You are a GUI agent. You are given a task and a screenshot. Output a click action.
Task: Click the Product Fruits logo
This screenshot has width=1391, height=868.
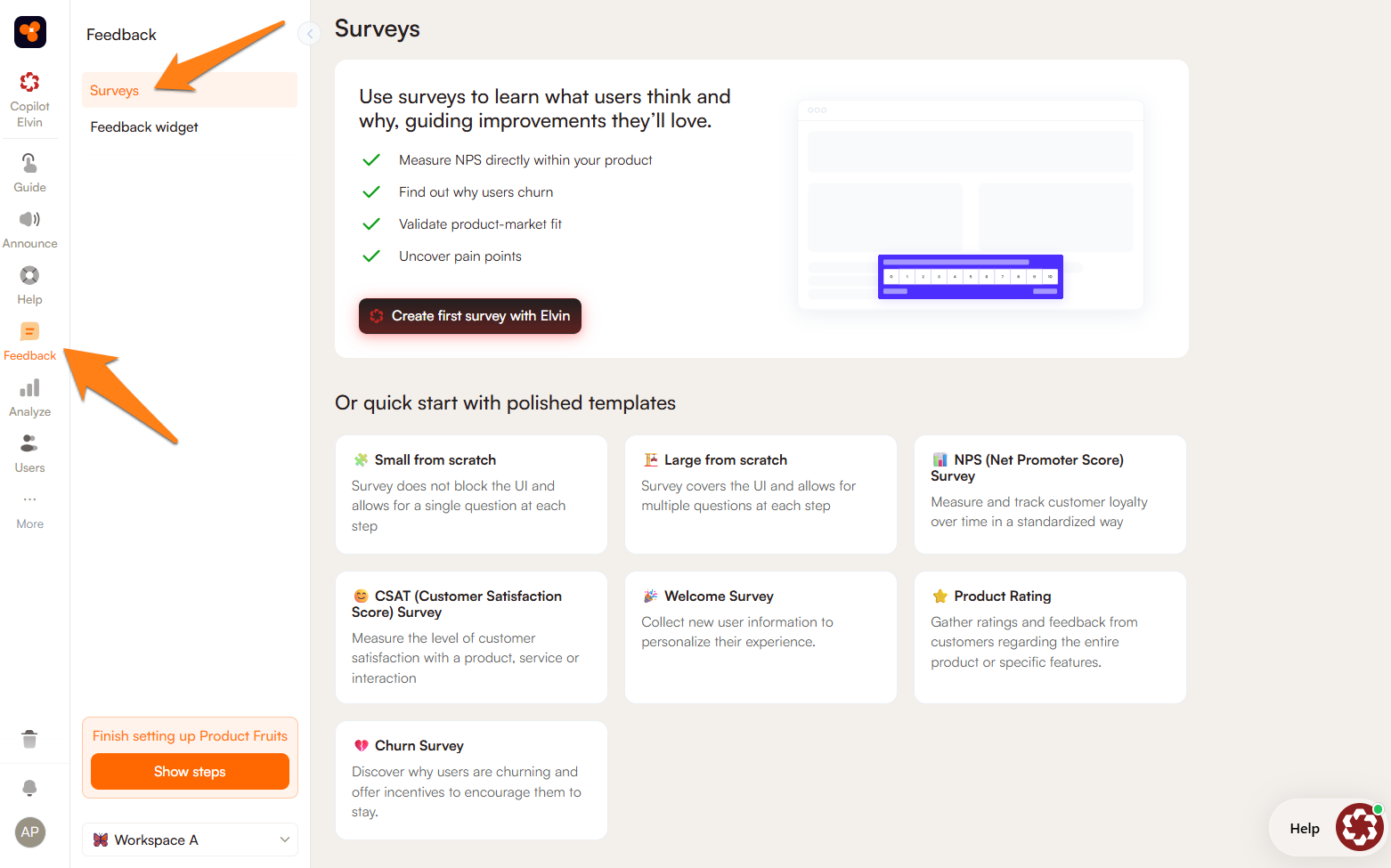pos(30,32)
